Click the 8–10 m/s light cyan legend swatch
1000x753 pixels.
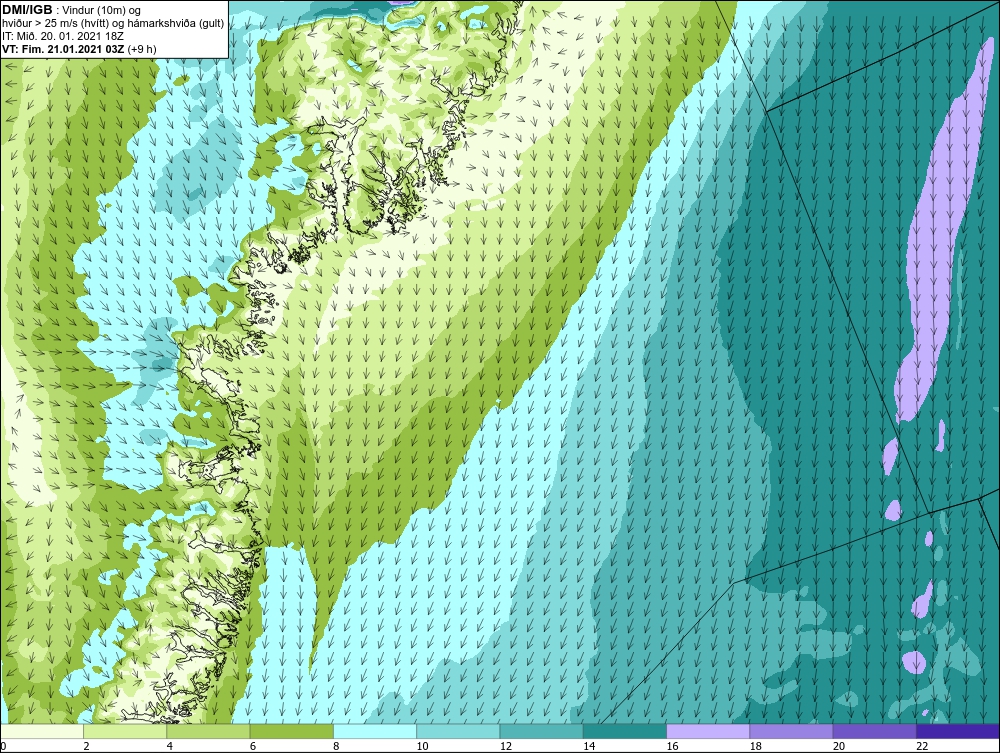pyautogui.click(x=375, y=731)
